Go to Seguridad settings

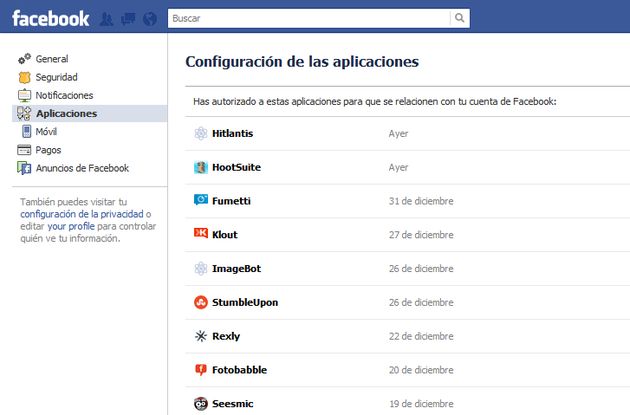(57, 77)
